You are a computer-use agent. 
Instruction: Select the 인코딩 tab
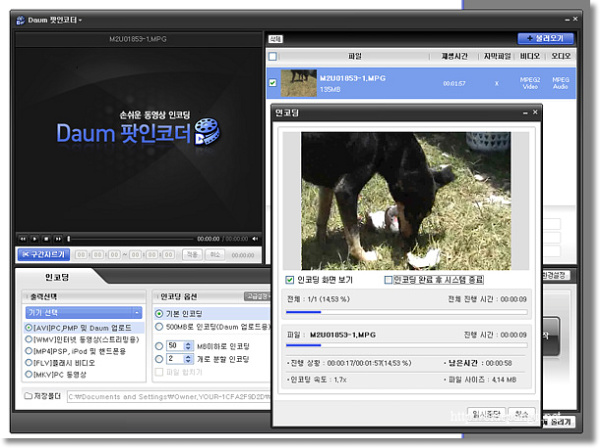point(57,277)
